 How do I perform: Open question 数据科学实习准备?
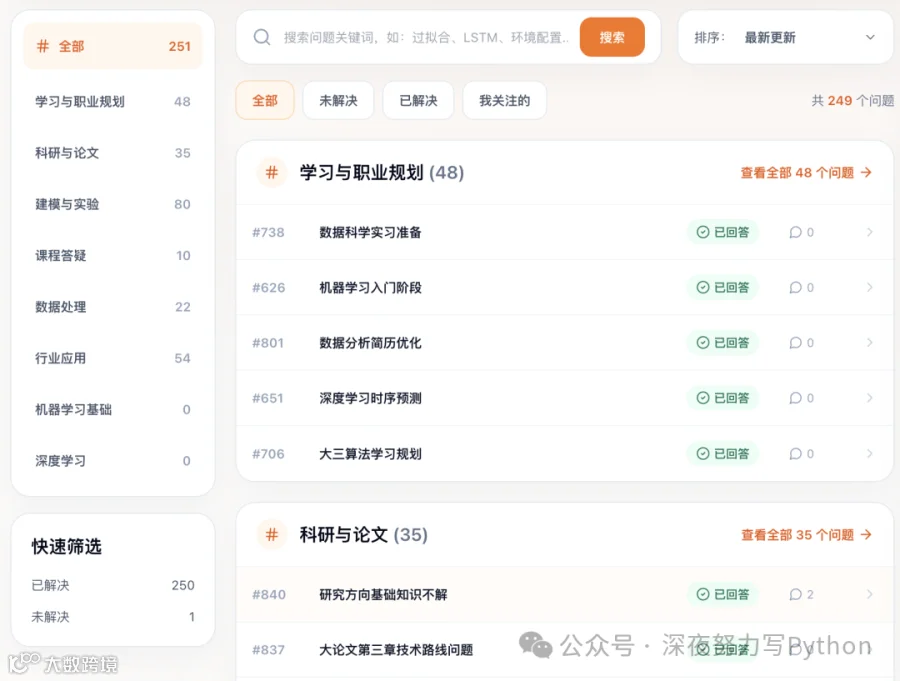point(370,232)
